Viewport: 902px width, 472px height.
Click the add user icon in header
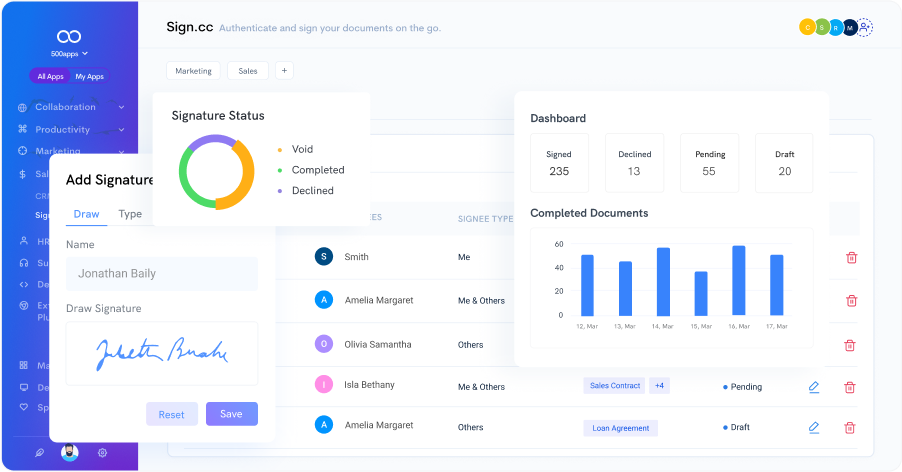pos(865,28)
